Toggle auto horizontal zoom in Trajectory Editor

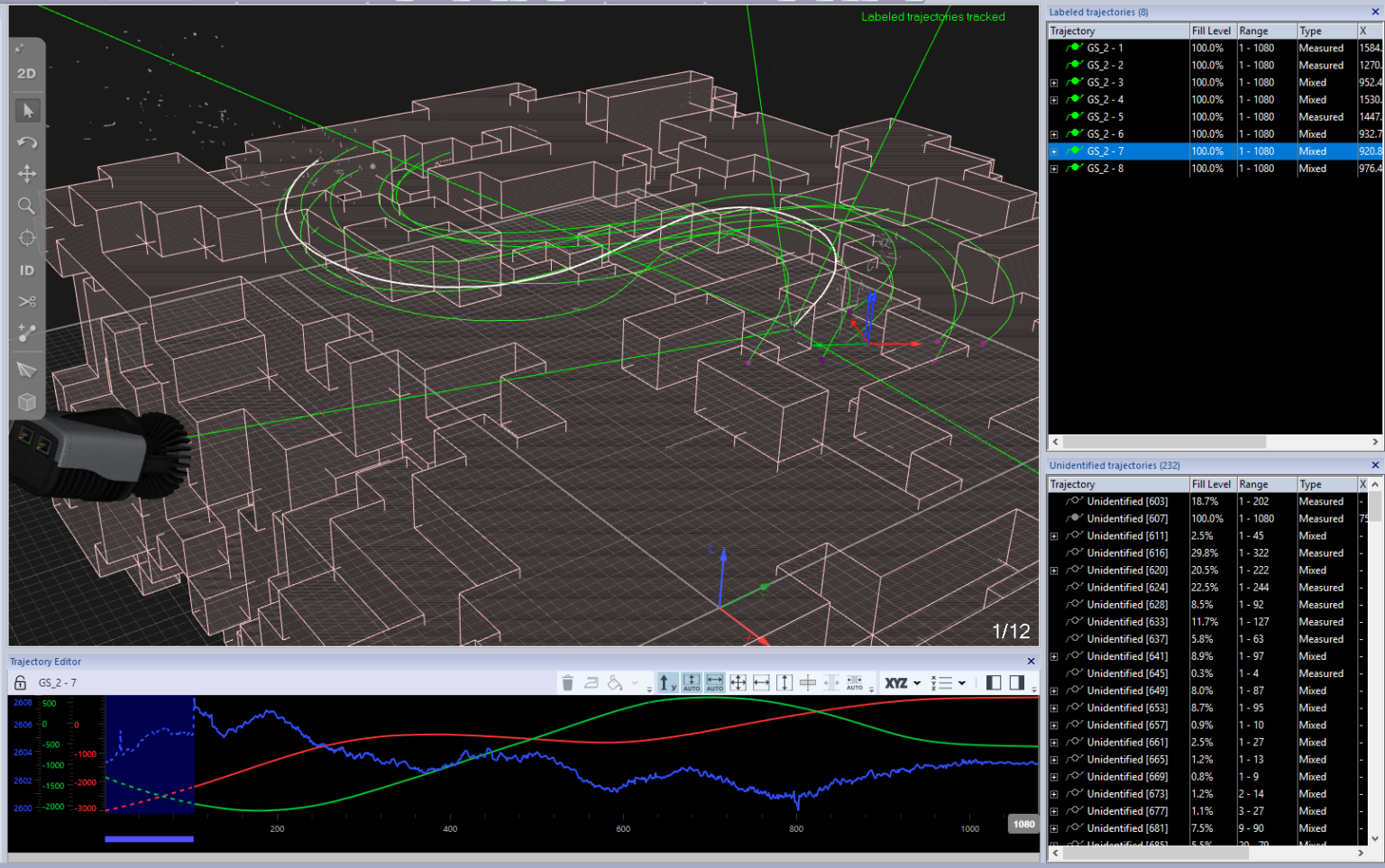coord(714,683)
